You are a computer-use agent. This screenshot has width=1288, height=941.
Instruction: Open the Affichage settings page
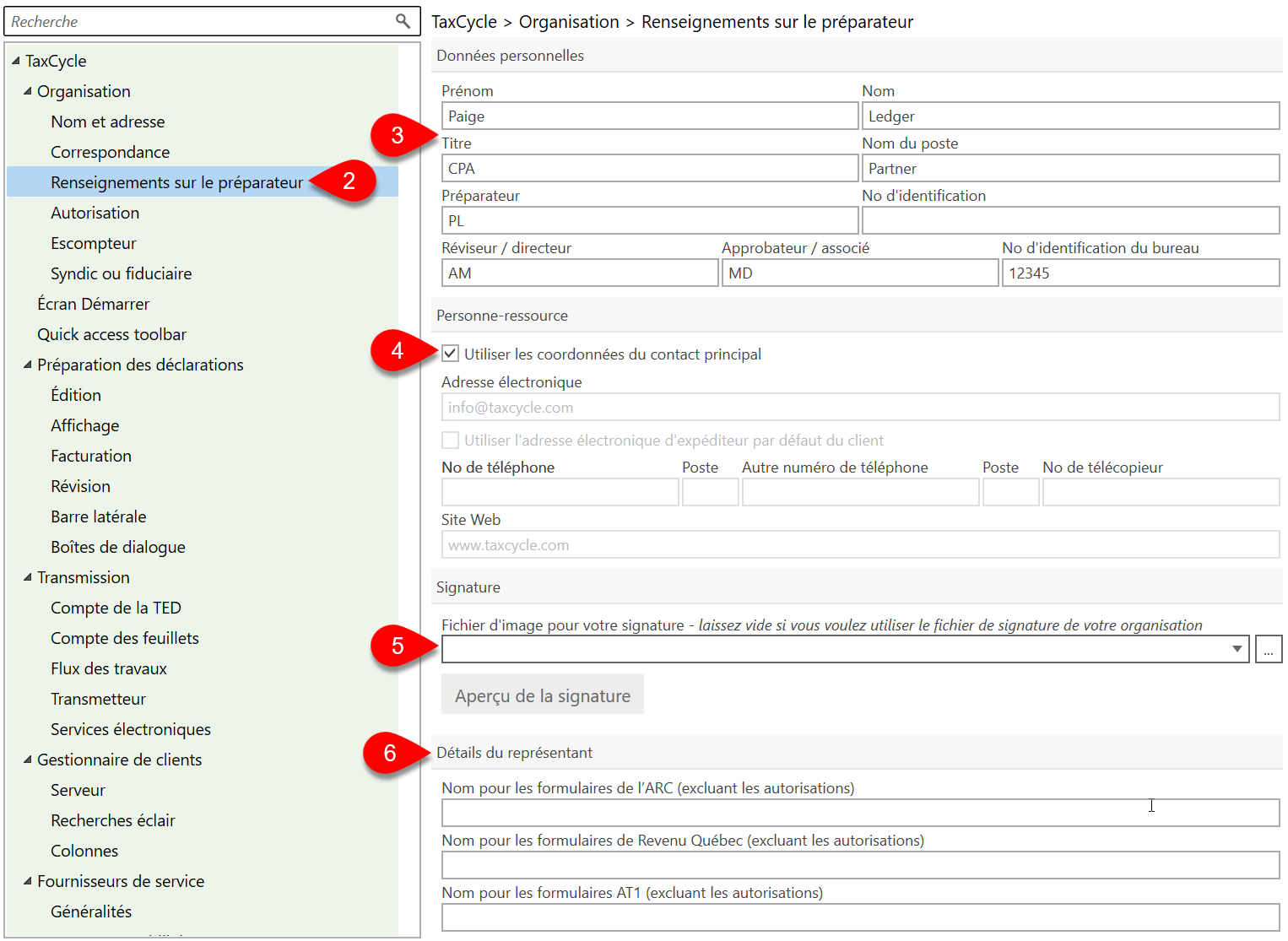coord(85,425)
